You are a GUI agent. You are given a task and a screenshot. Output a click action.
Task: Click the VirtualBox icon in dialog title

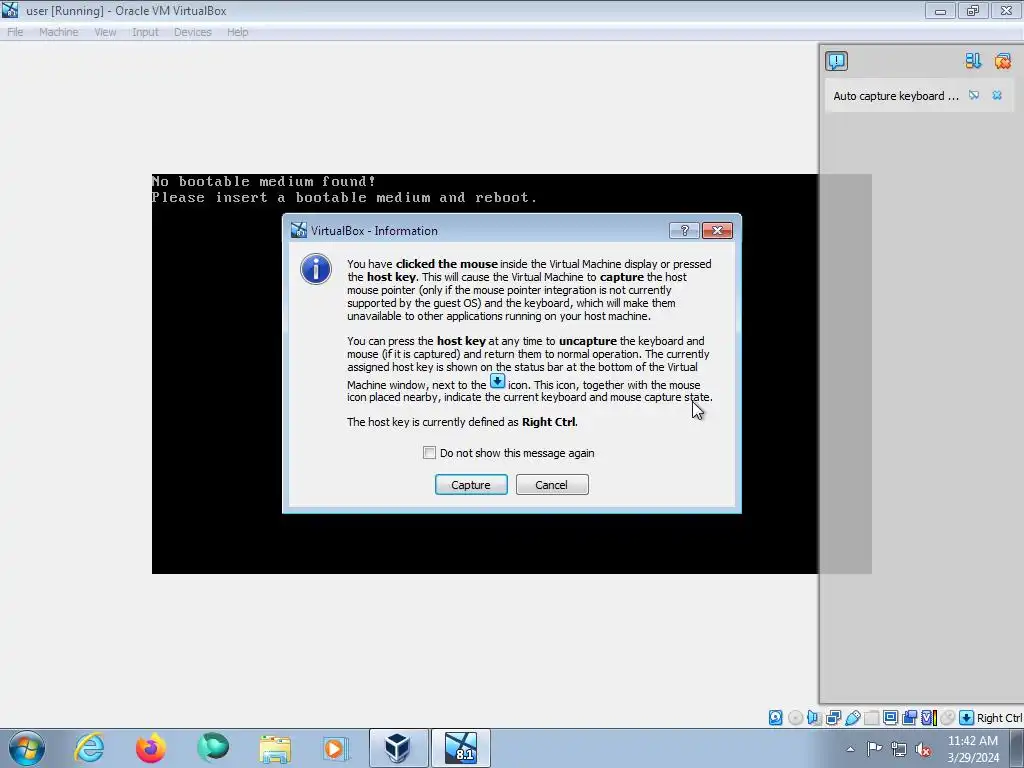(298, 230)
